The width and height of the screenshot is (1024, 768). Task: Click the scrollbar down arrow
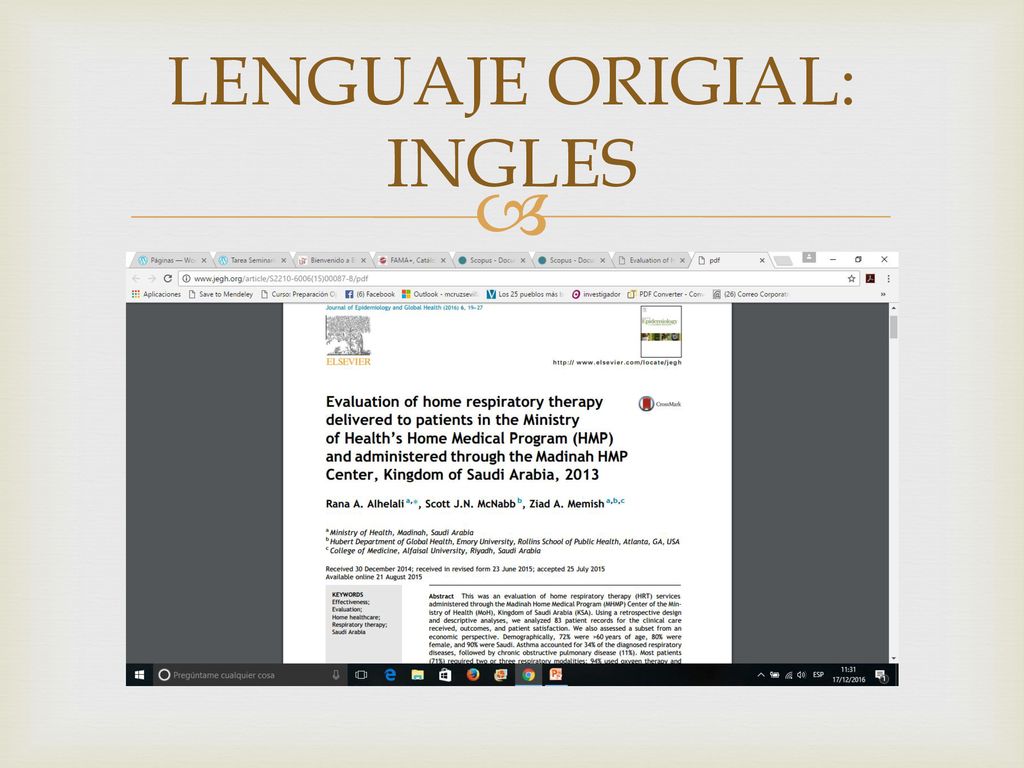(x=893, y=658)
